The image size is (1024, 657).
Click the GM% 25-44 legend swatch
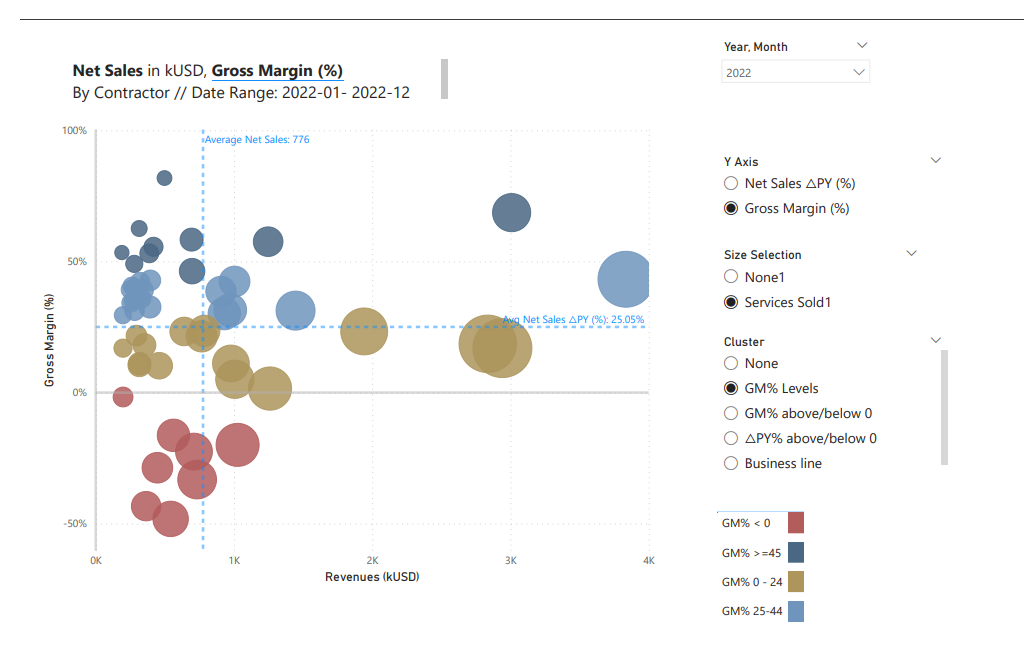795,610
